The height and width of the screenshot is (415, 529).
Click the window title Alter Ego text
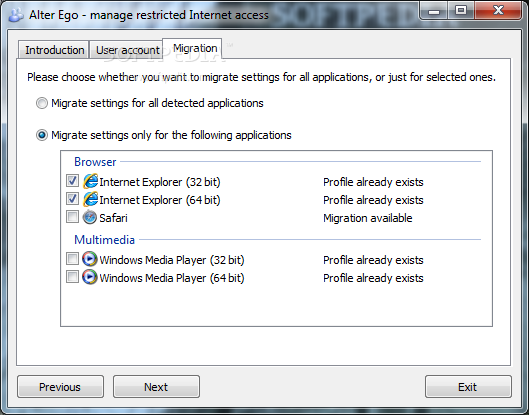149,15
